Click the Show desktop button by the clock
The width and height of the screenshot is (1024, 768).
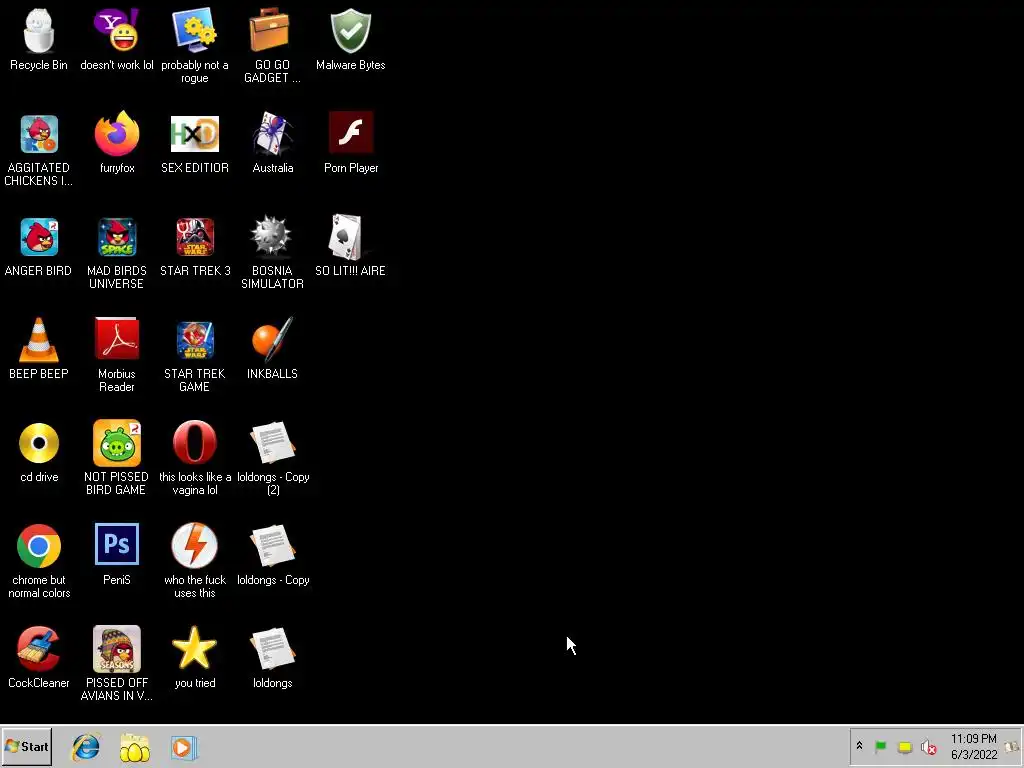pos(1014,746)
